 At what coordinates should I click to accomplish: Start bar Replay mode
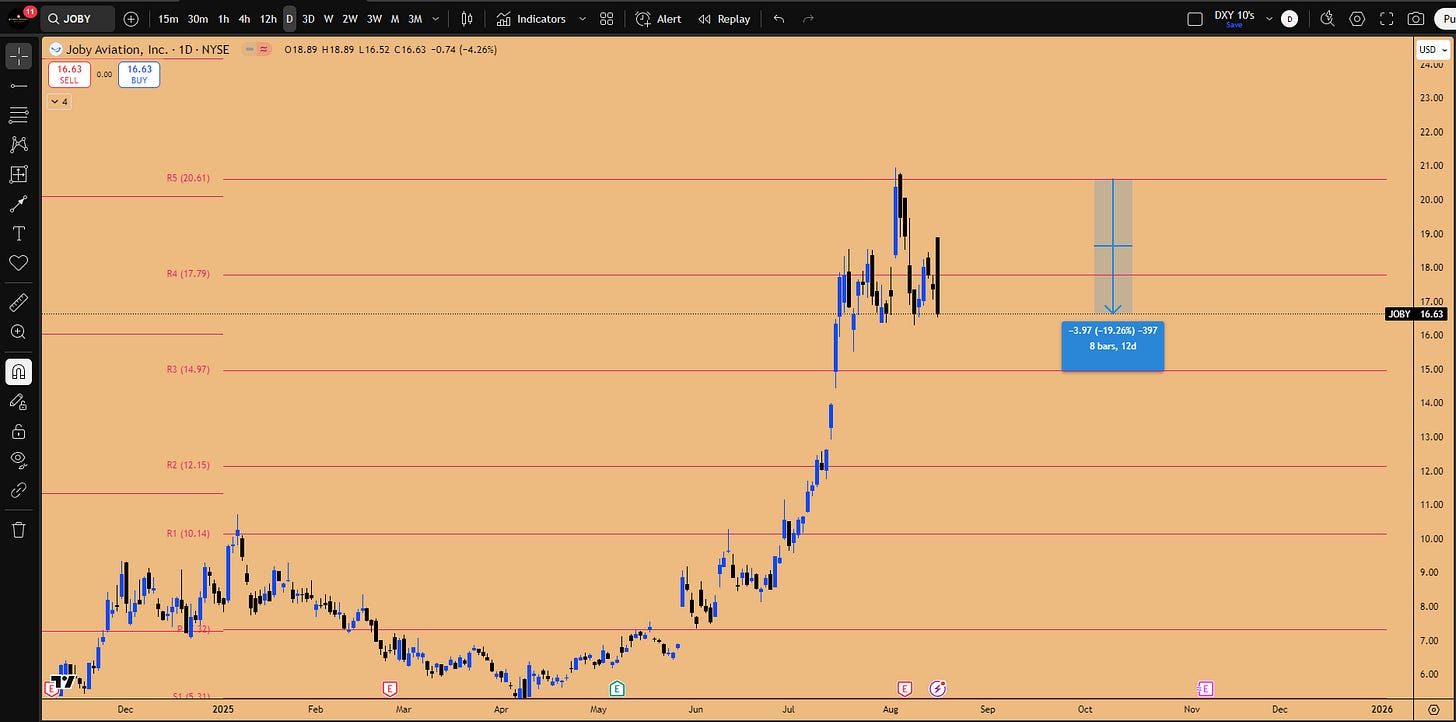[x=724, y=19]
